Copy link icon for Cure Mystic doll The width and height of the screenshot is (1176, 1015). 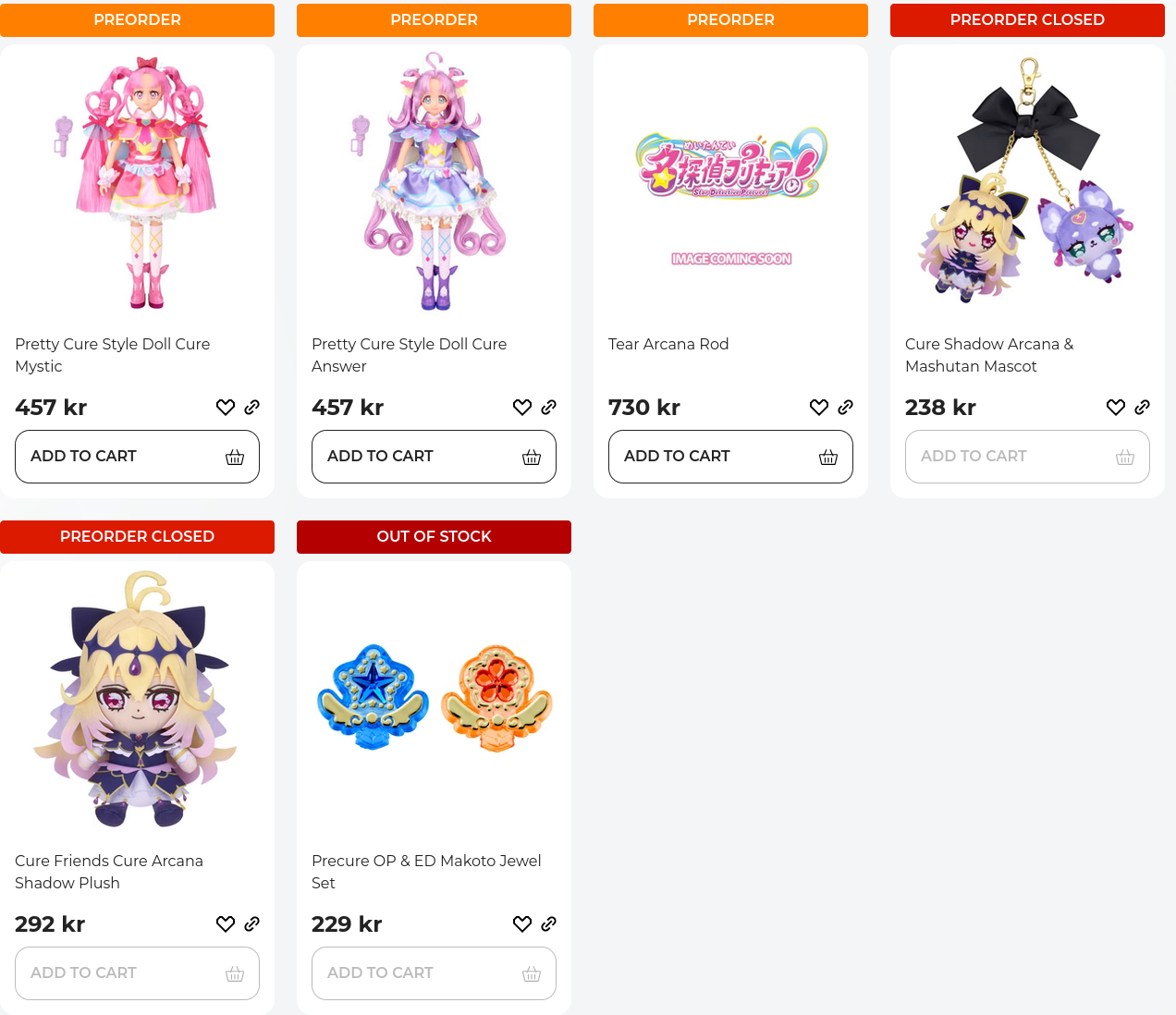pos(251,408)
